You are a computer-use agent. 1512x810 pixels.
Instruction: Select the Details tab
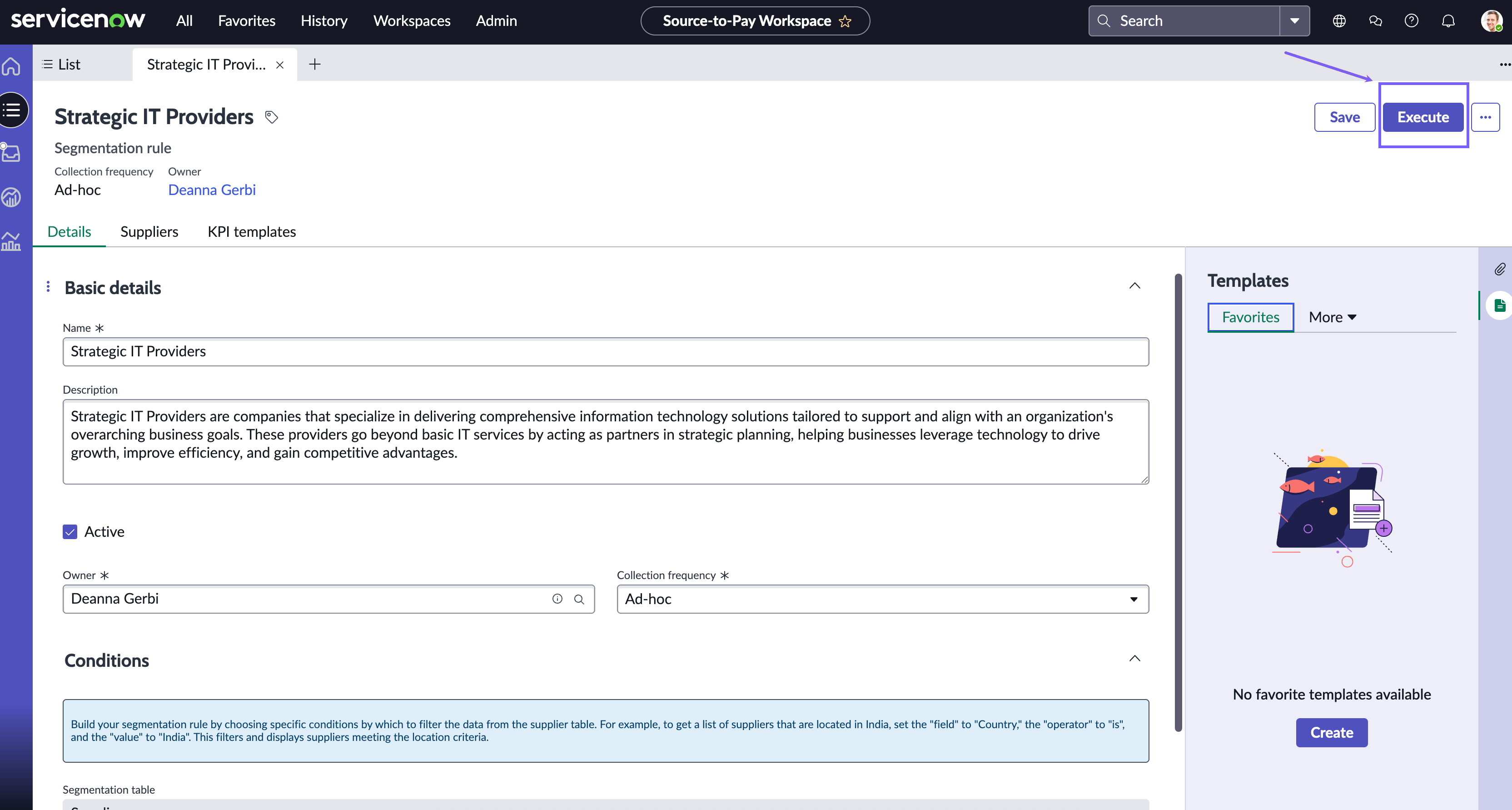[x=69, y=231]
